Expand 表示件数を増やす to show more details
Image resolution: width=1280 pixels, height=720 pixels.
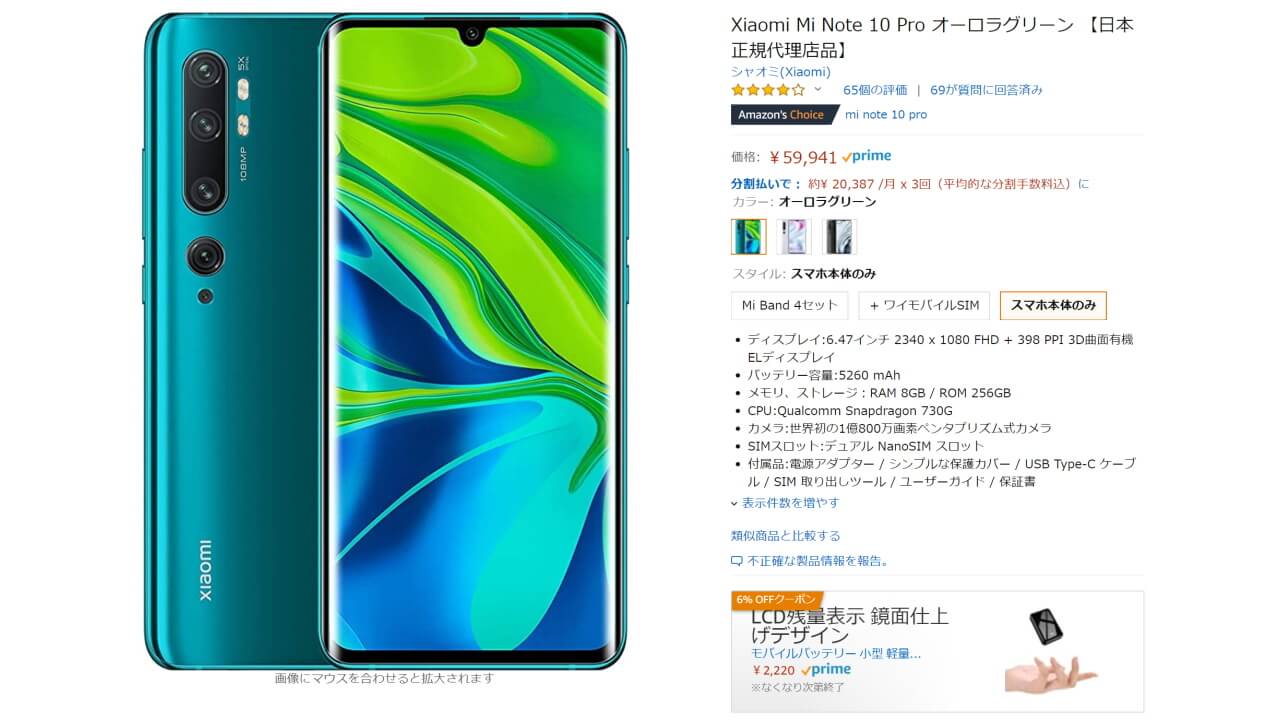785,503
